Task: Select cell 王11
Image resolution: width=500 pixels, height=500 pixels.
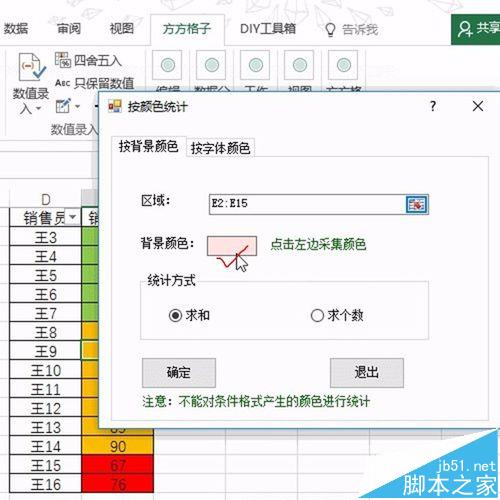Action: pos(46,389)
